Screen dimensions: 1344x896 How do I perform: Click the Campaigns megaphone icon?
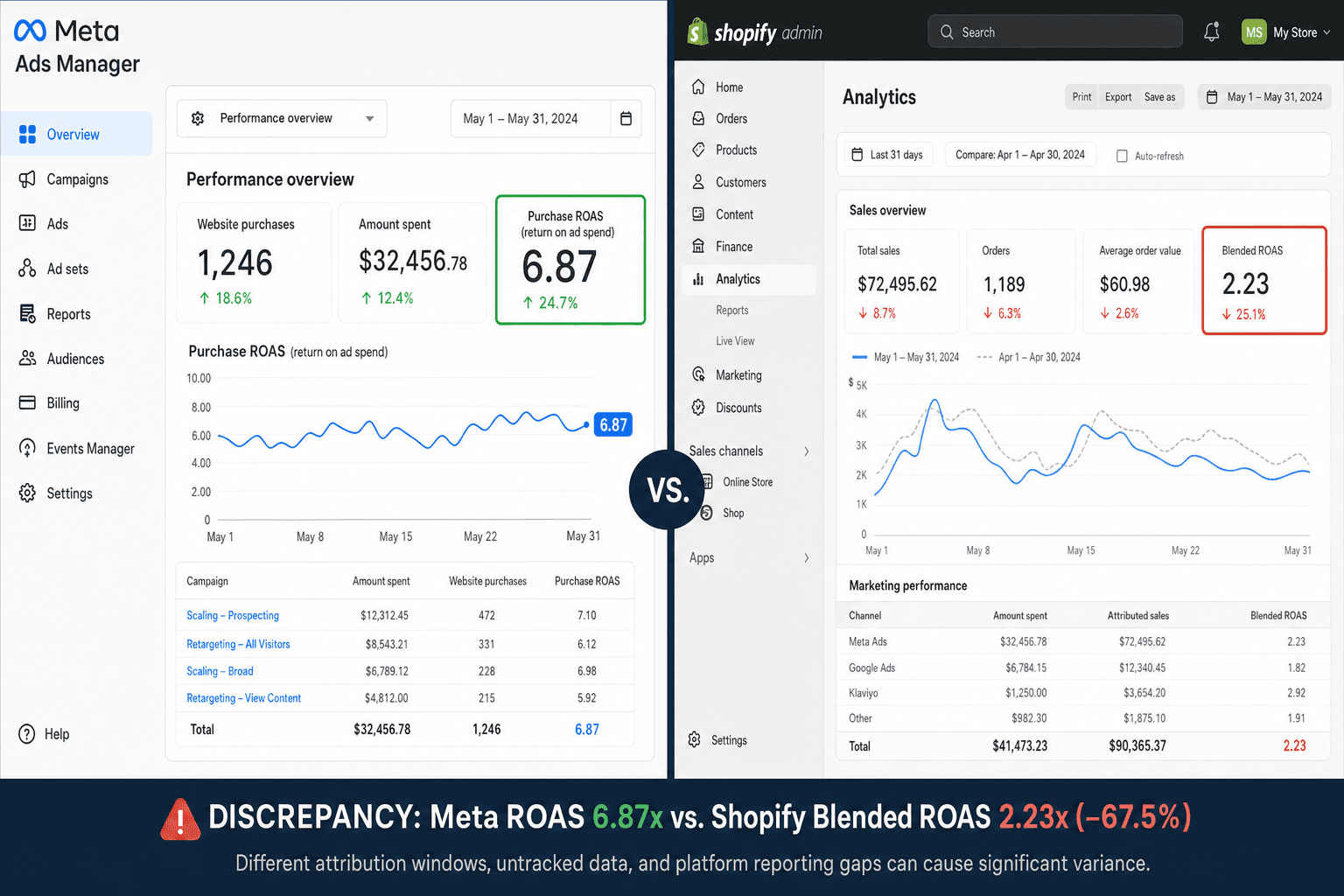[x=27, y=178]
